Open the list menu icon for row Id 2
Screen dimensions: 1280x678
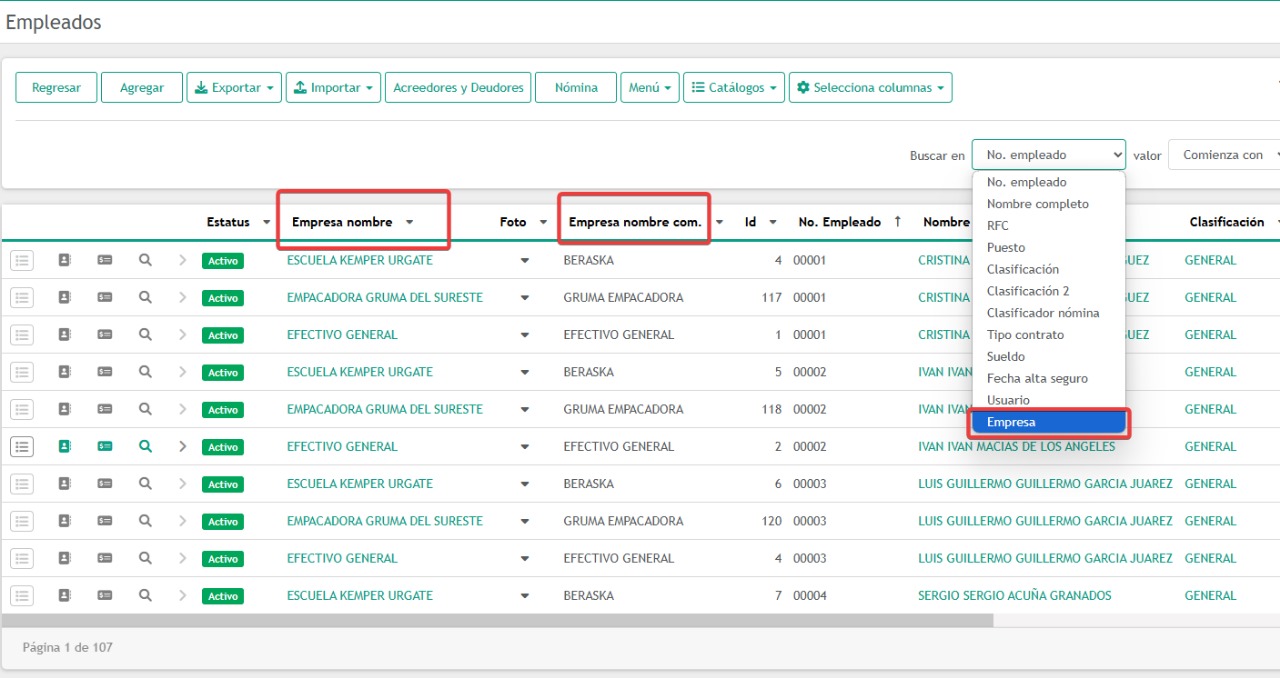(x=22, y=446)
